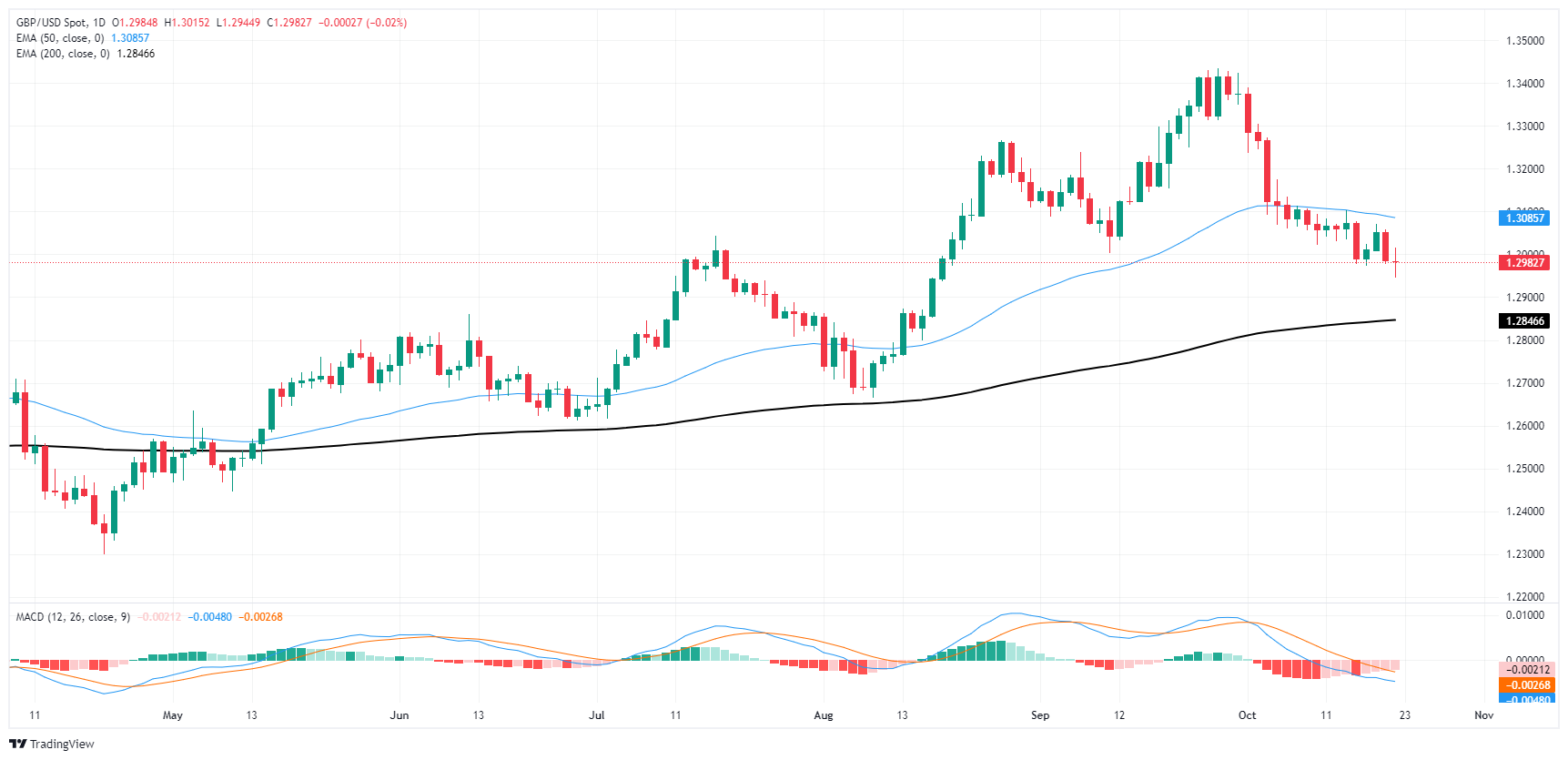Click the May label on time axis
The width and height of the screenshot is (1568, 760).
click(x=172, y=715)
